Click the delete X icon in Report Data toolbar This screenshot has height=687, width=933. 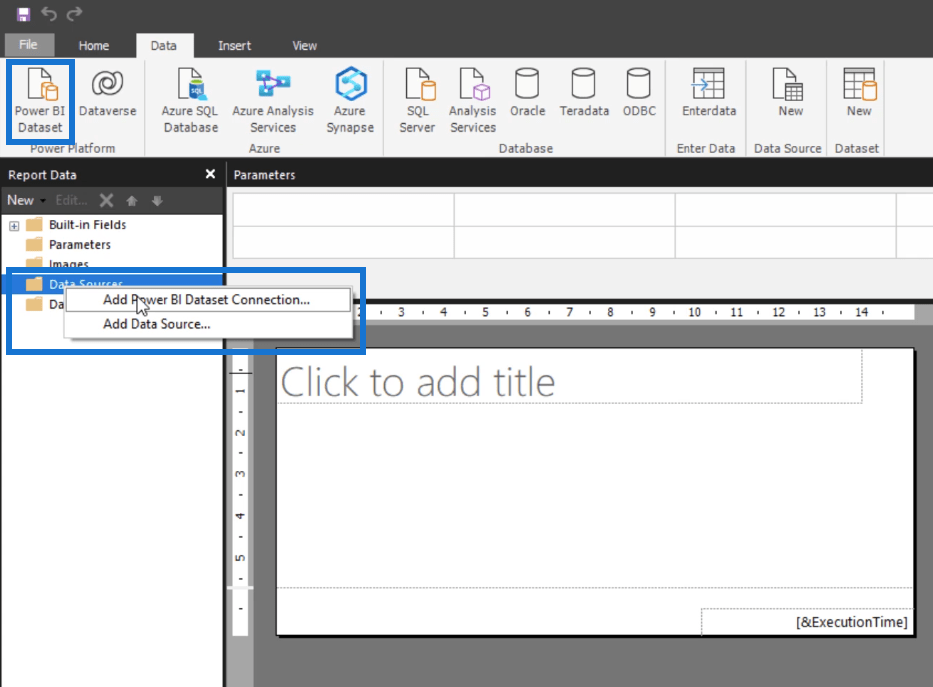point(107,200)
